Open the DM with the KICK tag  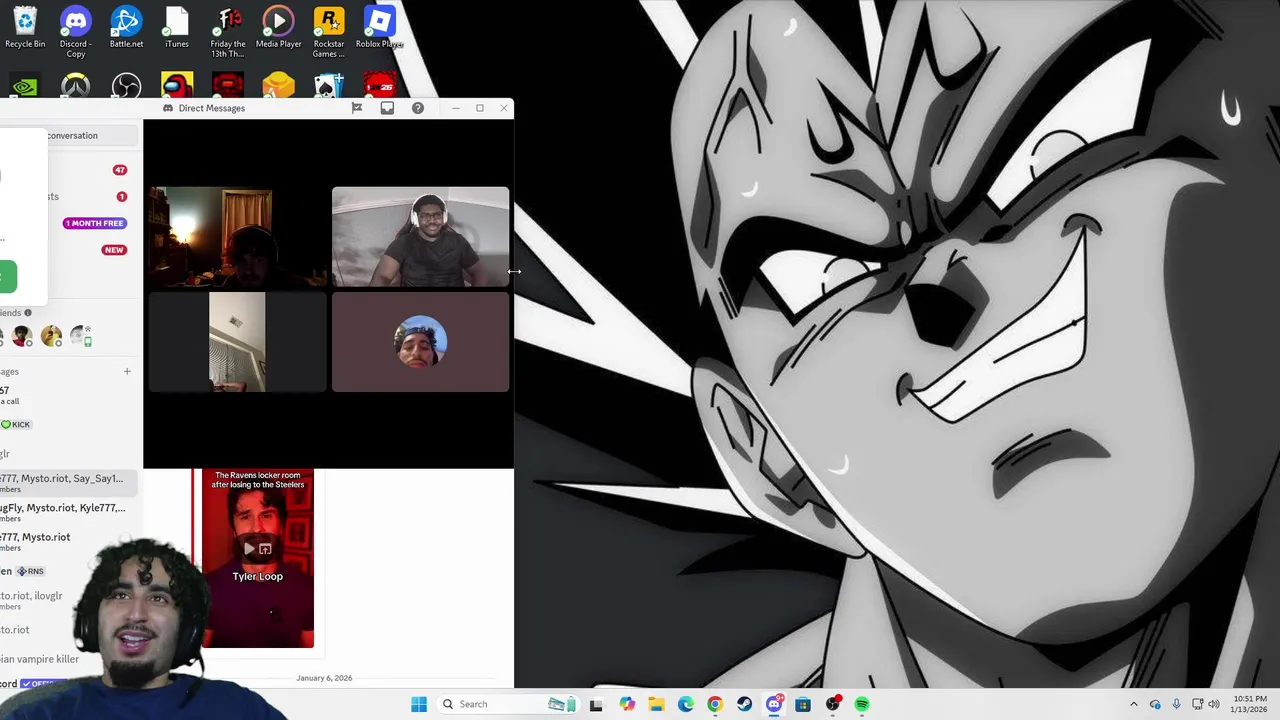pyautogui.click(x=68, y=424)
